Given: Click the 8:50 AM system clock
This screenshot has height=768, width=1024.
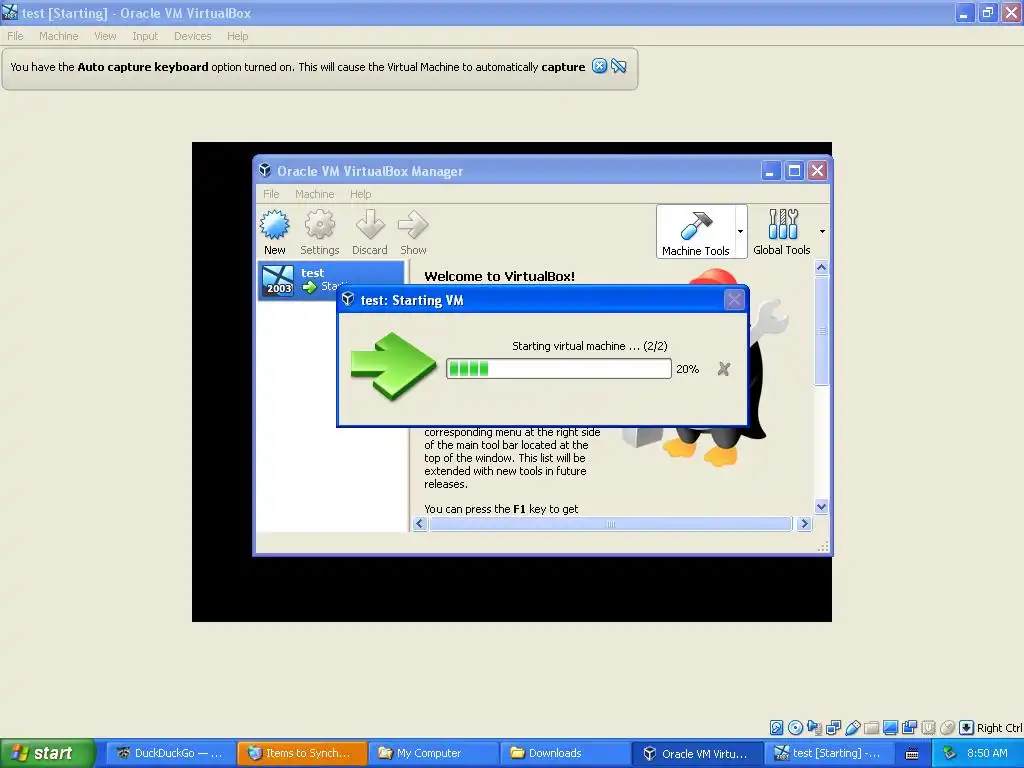Looking at the screenshot, I should click(987, 754).
